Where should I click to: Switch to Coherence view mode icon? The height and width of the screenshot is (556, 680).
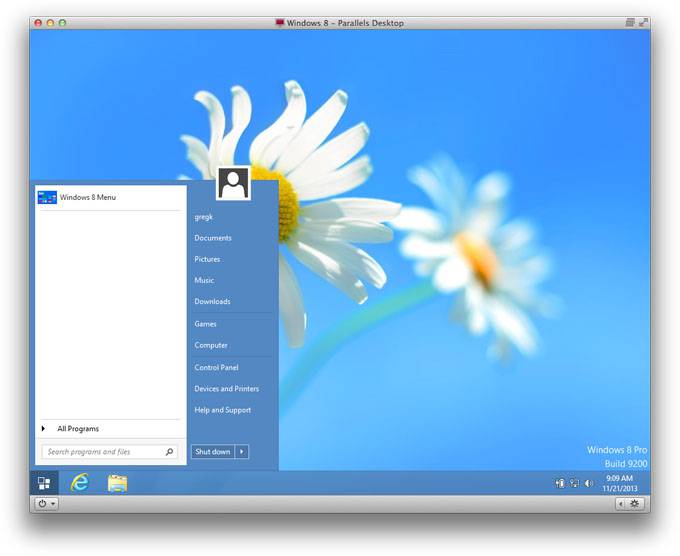(x=630, y=23)
